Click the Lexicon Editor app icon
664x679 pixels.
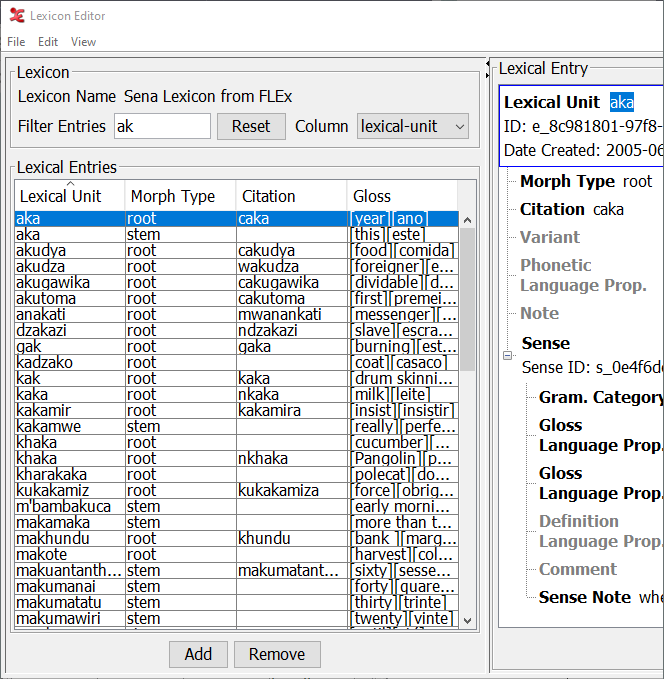pyautogui.click(x=17, y=16)
